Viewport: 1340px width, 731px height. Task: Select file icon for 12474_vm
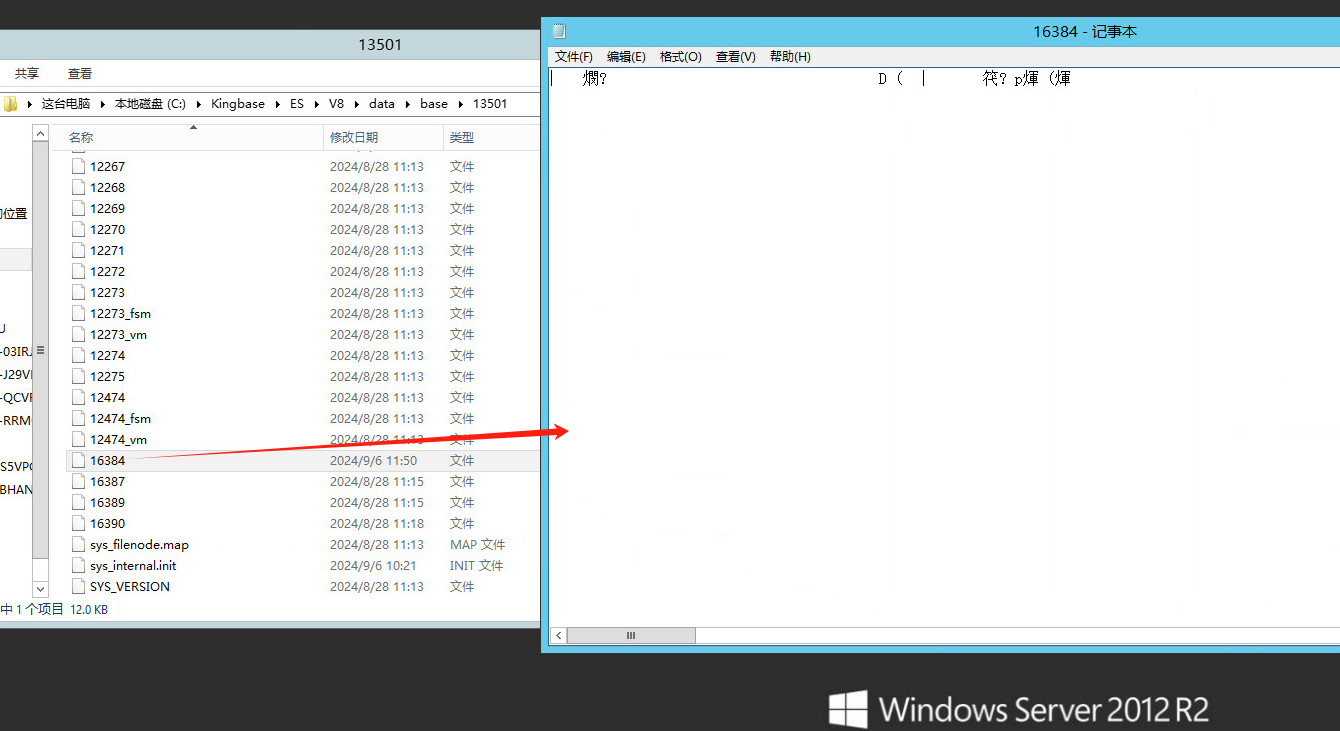click(78, 439)
